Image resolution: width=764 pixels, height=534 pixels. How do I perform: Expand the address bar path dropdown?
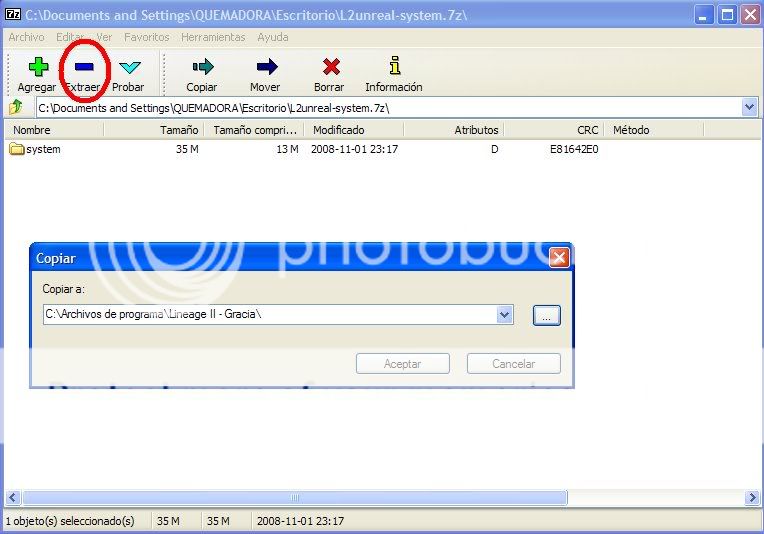[749, 107]
